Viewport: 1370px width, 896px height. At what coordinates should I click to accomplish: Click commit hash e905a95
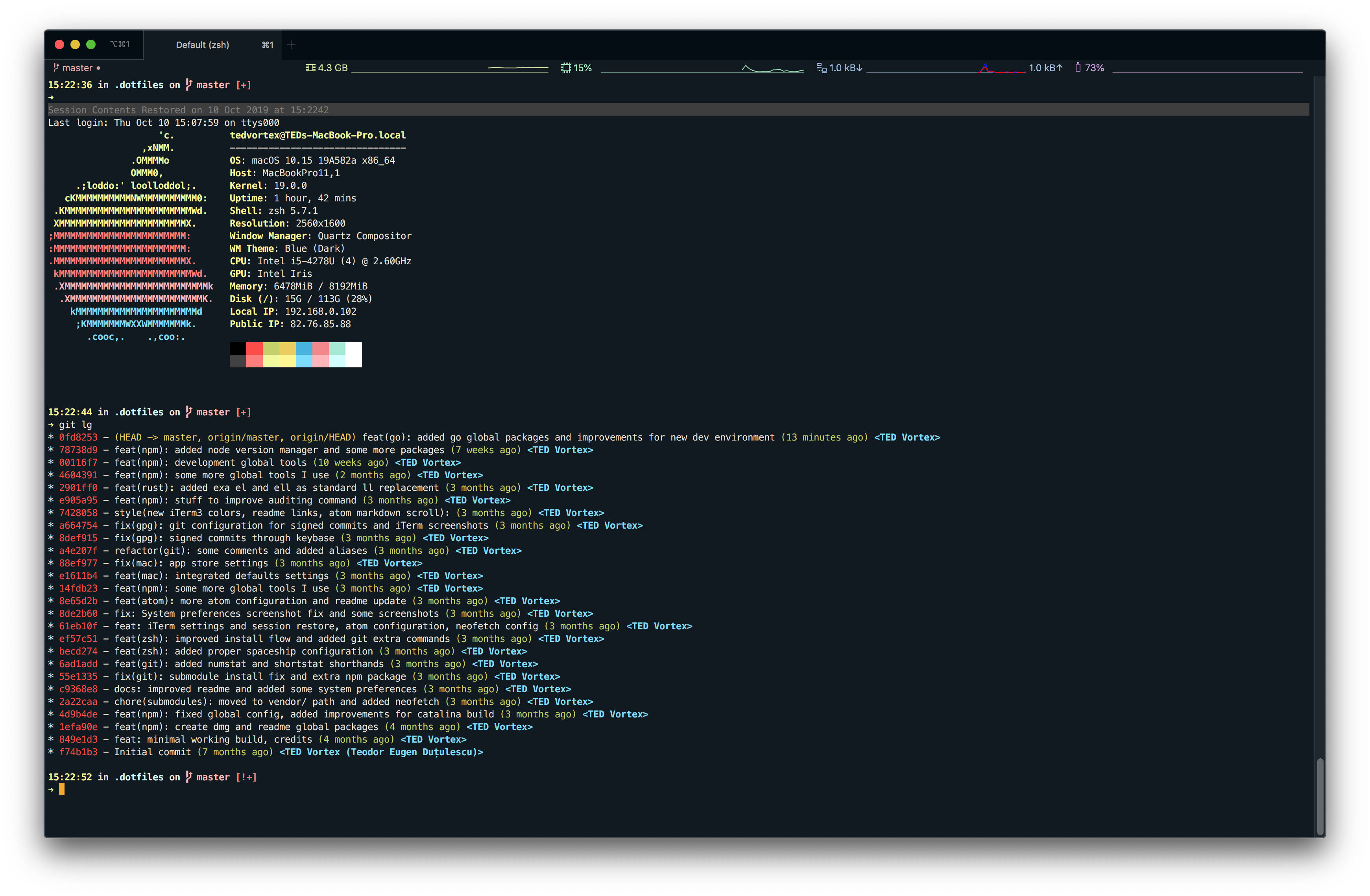point(78,501)
